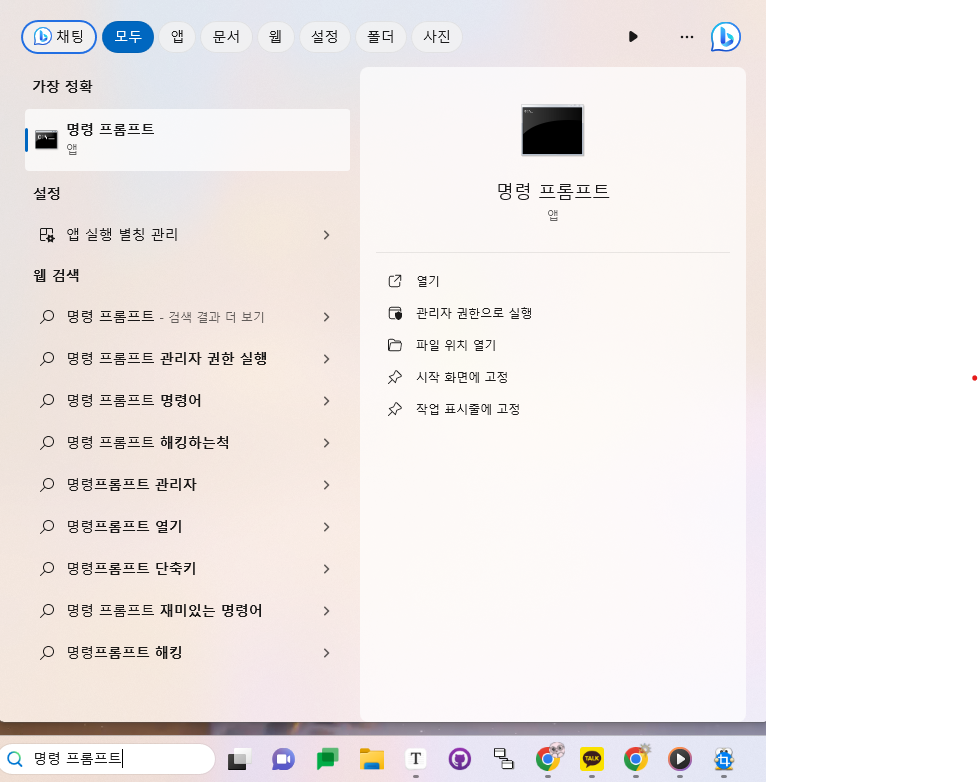Viewport: 978px width, 782px height.
Task: Run as administrator via 관리자 권한으로 실행
Action: (x=473, y=313)
